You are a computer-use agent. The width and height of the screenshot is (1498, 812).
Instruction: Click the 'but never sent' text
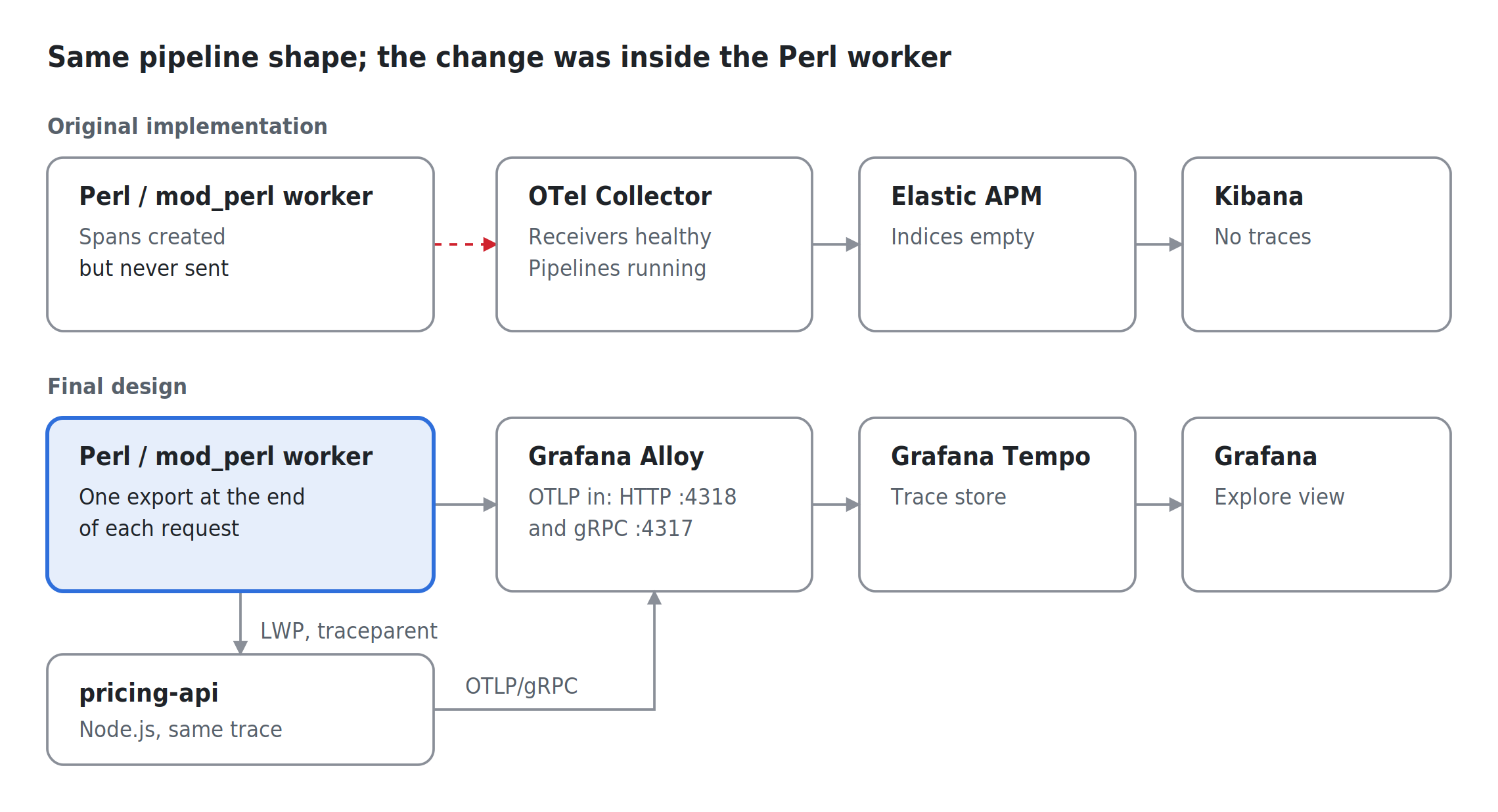pyautogui.click(x=154, y=268)
